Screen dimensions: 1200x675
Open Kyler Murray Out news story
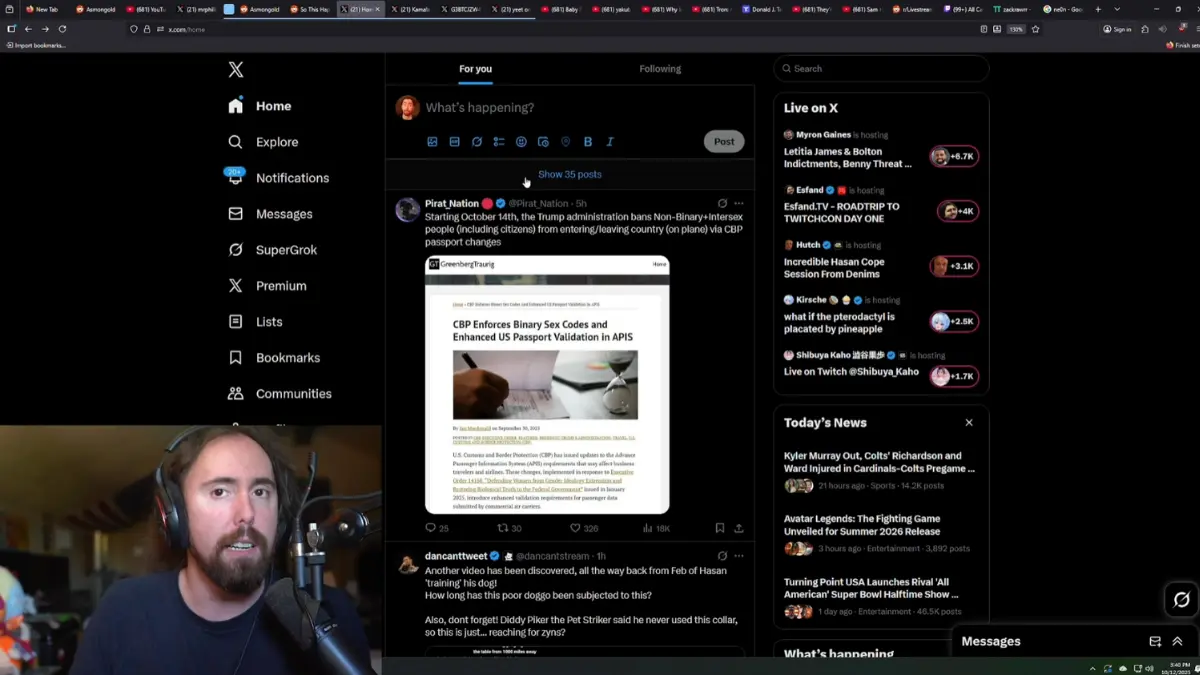click(x=881, y=471)
